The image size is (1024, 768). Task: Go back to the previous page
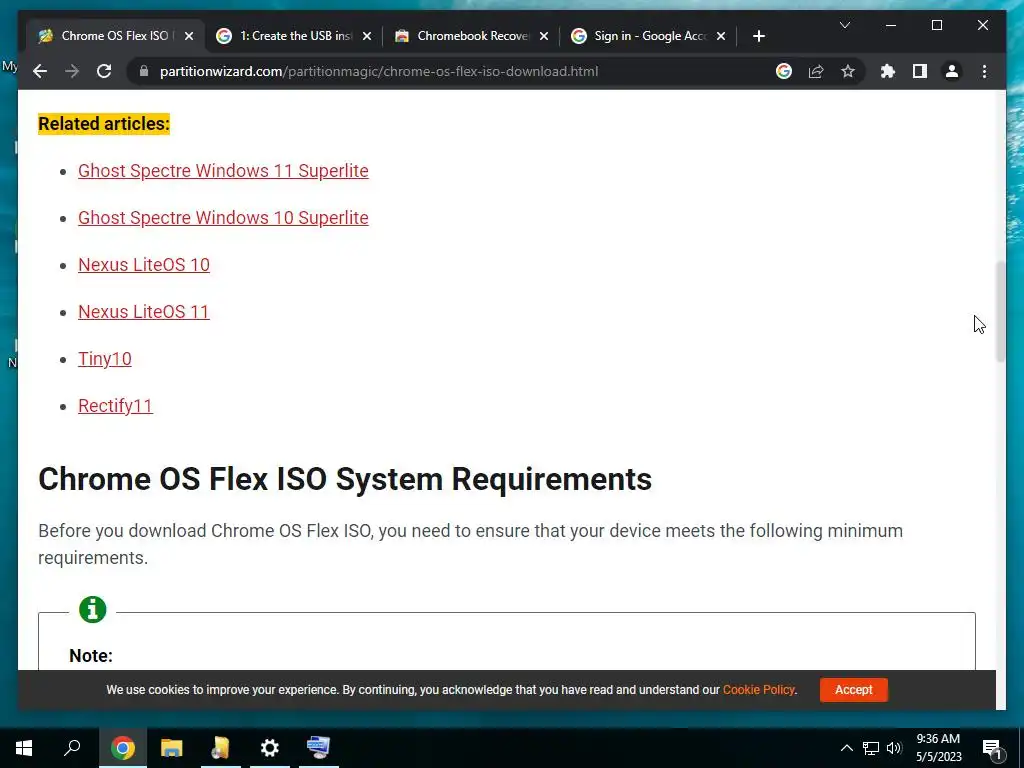(40, 71)
